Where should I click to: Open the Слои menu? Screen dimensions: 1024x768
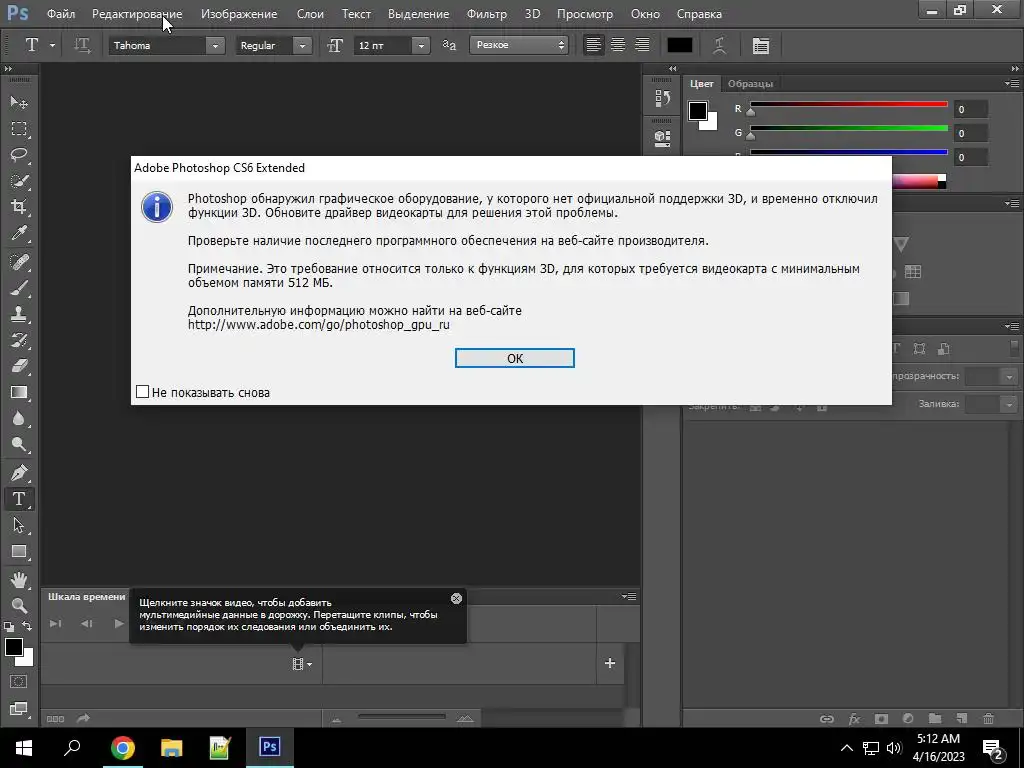(310, 14)
